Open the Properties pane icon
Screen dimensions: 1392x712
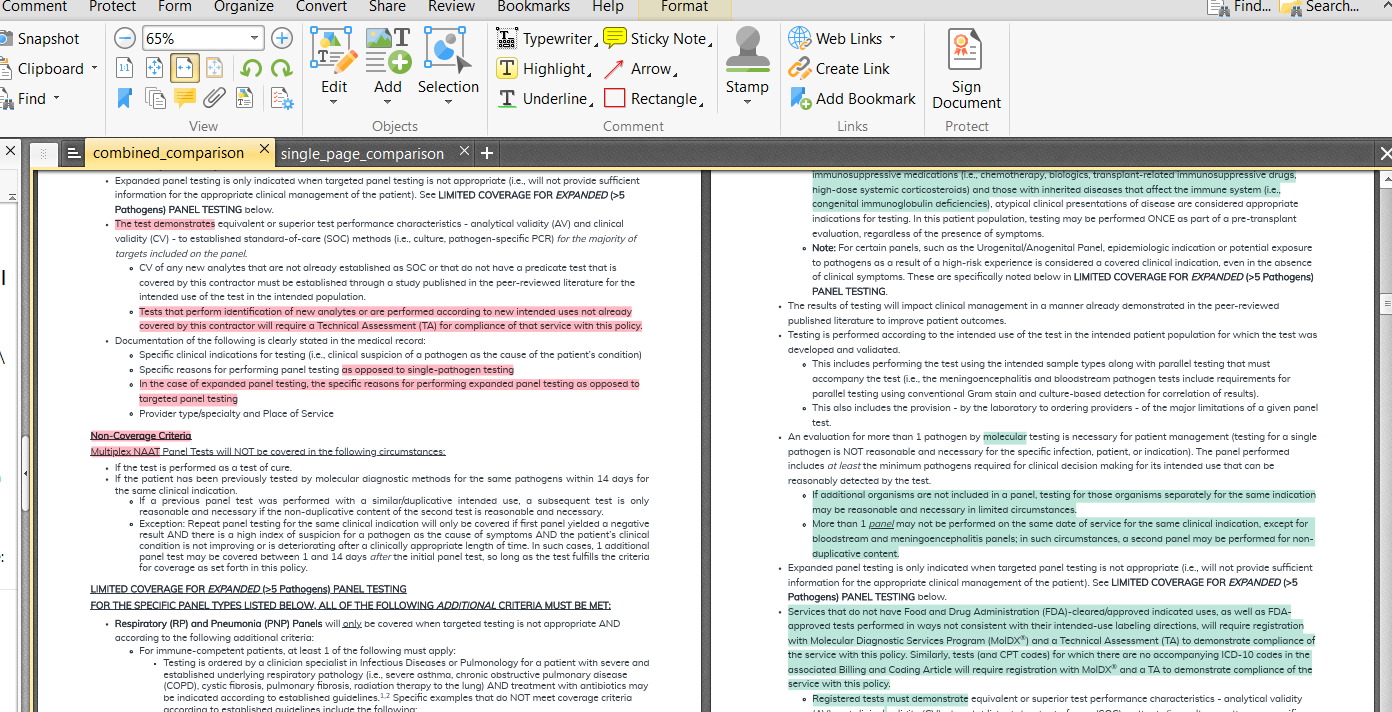pyautogui.click(x=282, y=98)
